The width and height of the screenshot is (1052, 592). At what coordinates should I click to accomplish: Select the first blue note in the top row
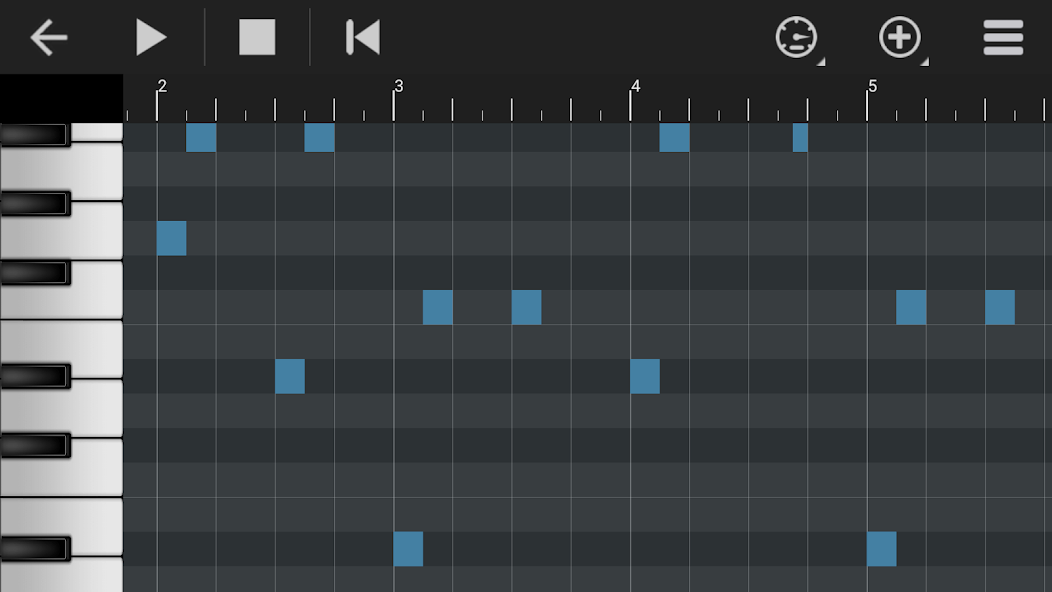[x=200, y=139]
